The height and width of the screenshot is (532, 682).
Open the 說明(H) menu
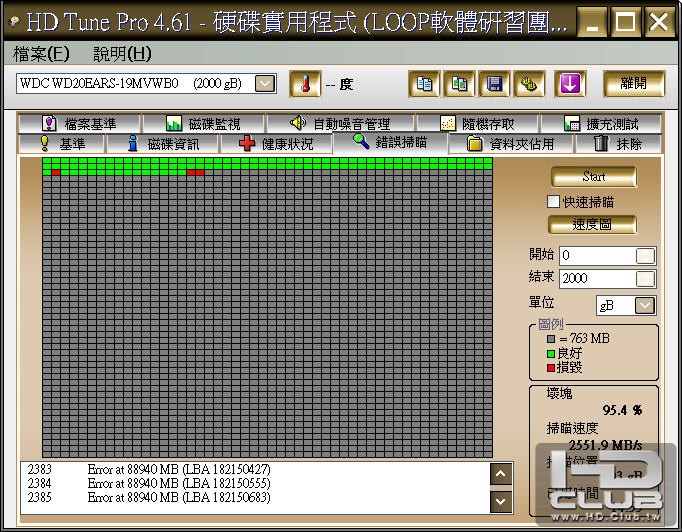(122, 54)
